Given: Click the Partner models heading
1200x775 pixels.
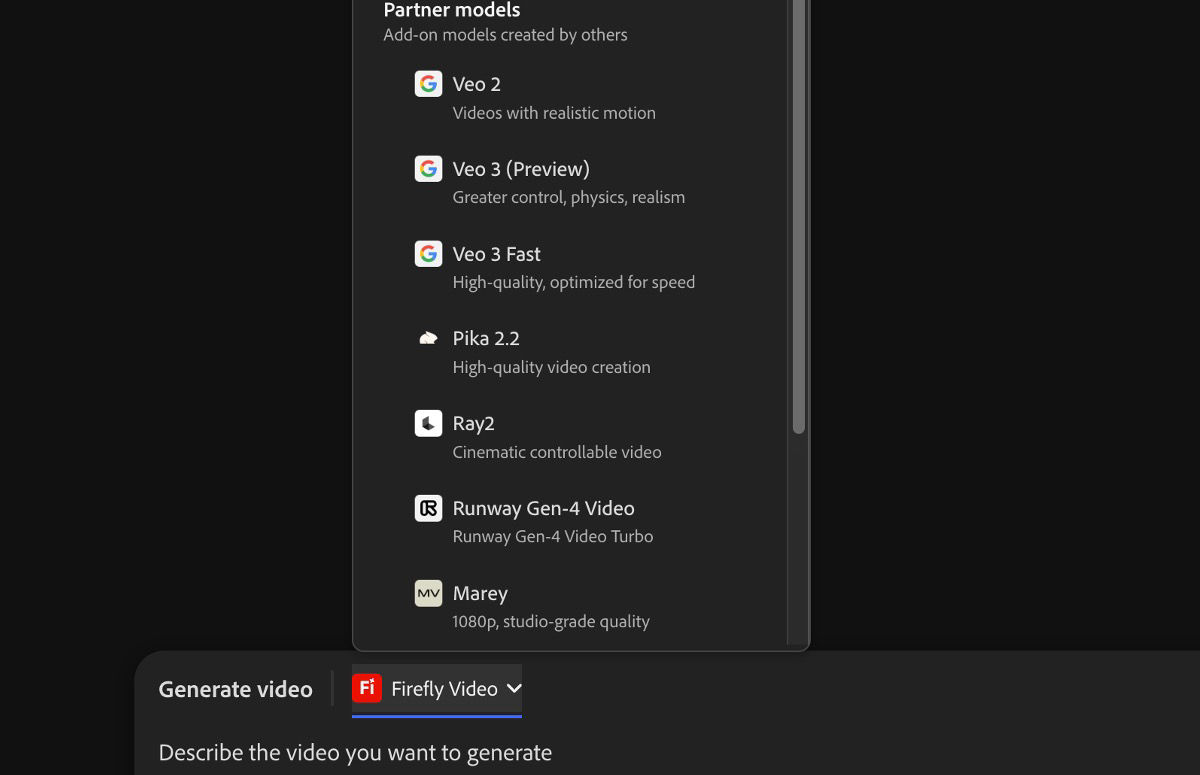Looking at the screenshot, I should pyautogui.click(x=452, y=10).
